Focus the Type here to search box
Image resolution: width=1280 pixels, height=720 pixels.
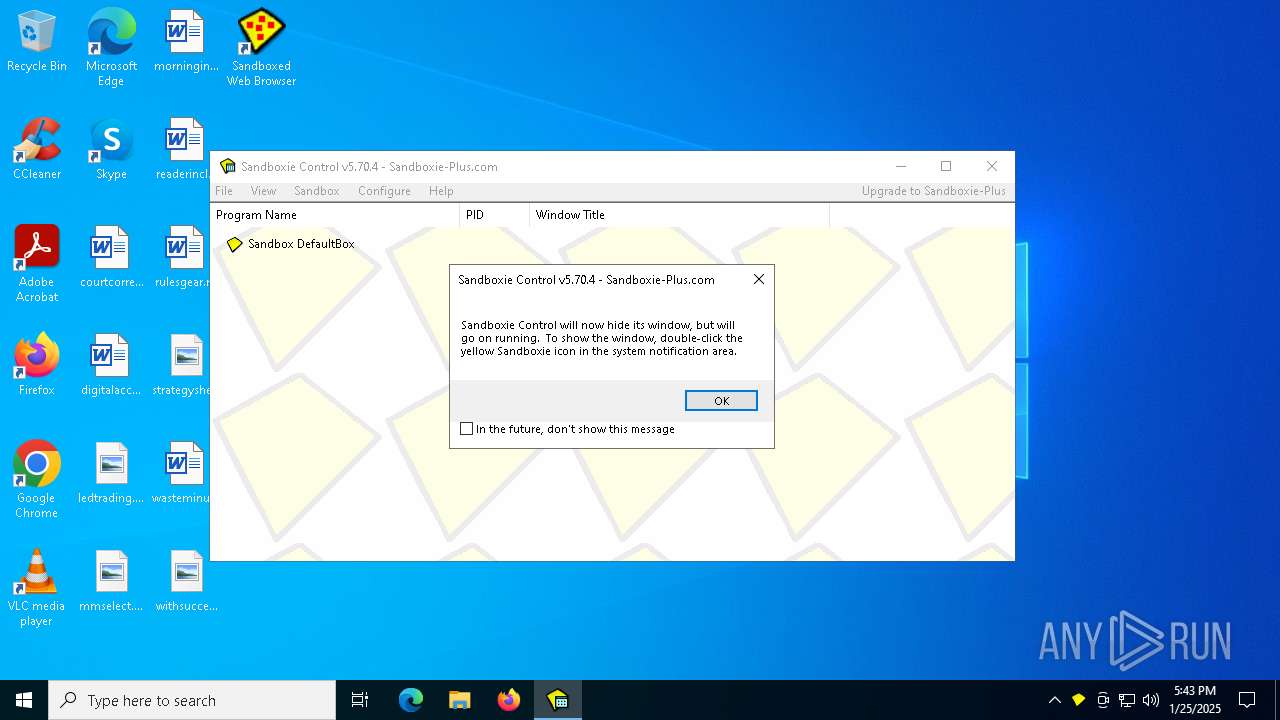pos(192,700)
